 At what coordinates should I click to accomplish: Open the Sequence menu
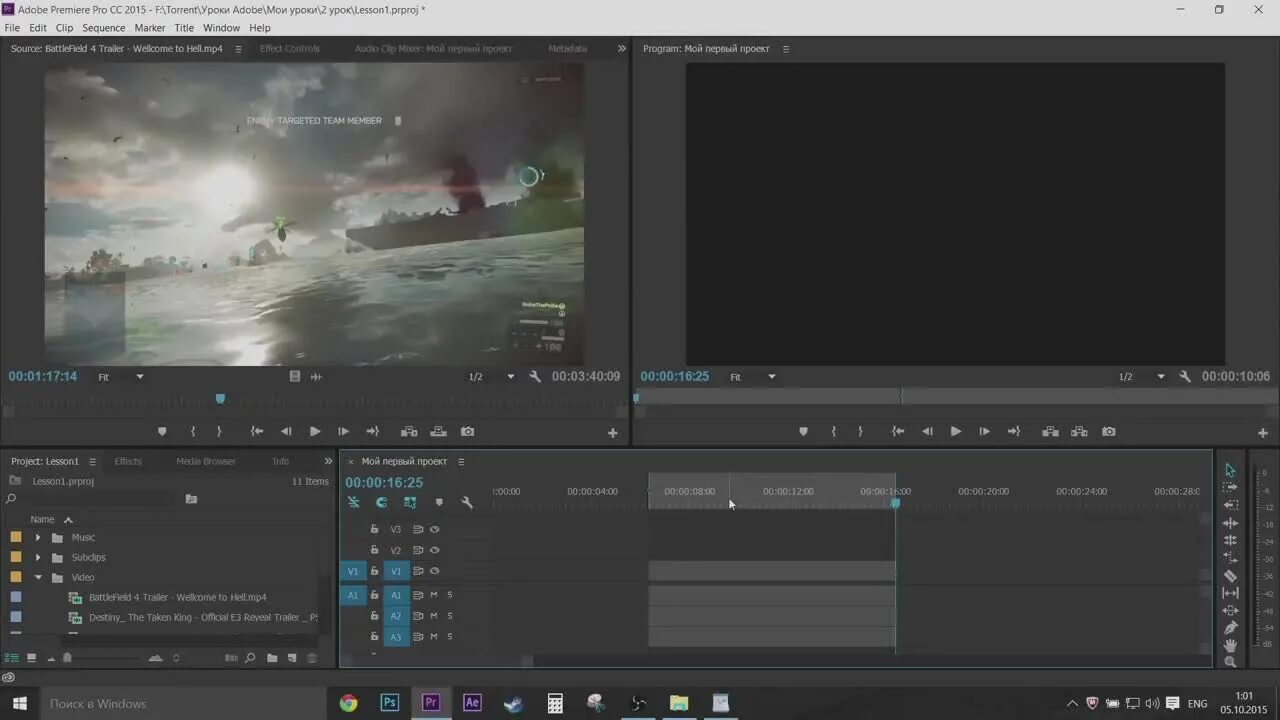tap(103, 28)
